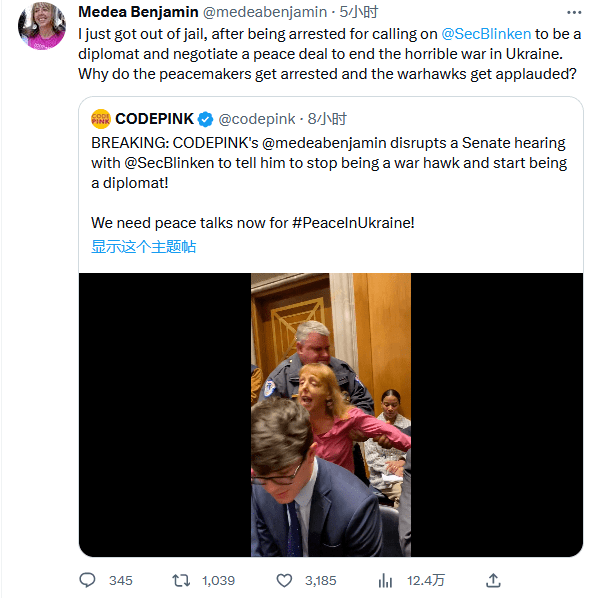Click the 8小时 quoted tweet timestamp
Image resolution: width=600 pixels, height=598 pixels.
(327, 119)
